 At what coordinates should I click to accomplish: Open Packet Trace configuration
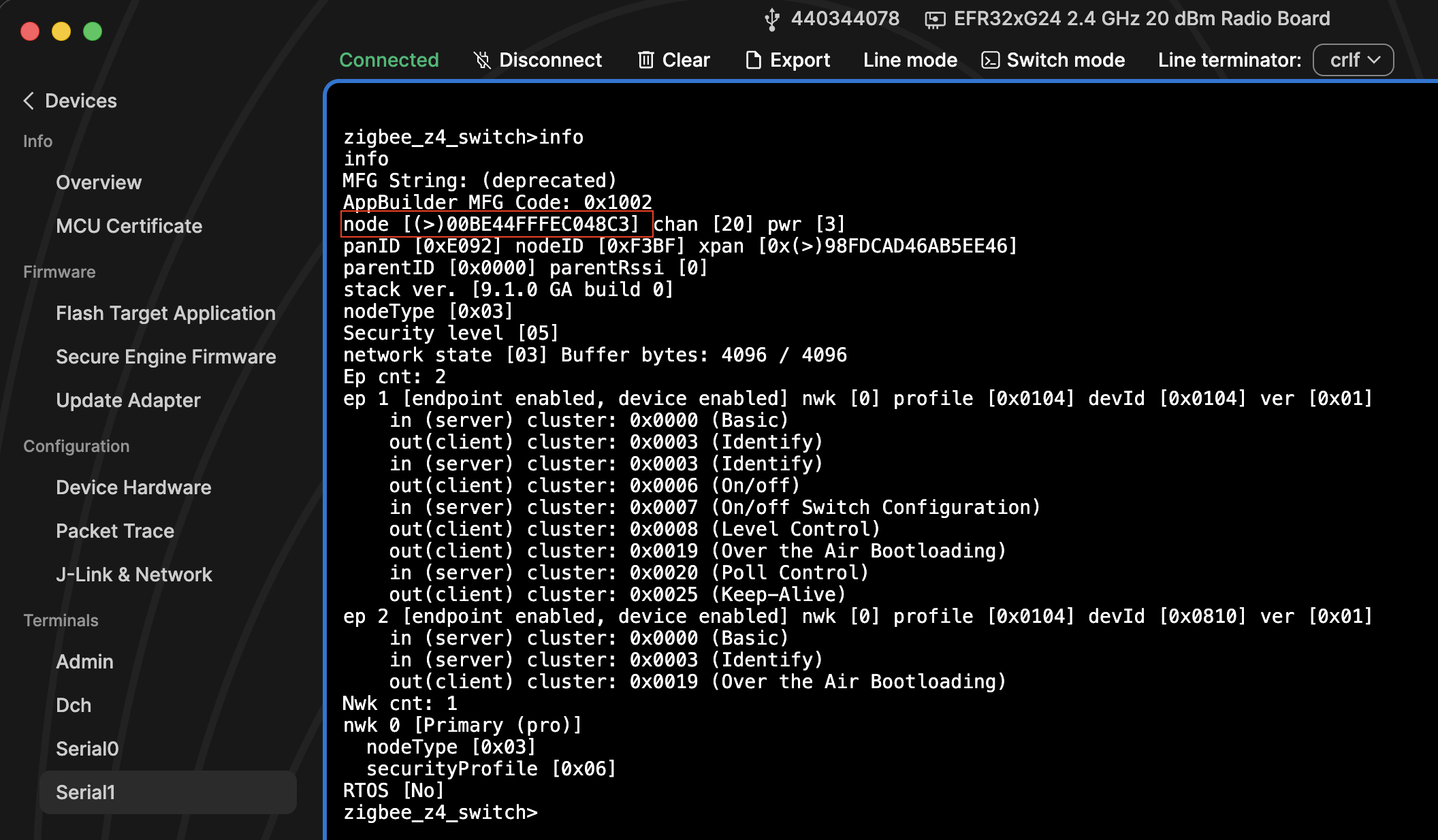115,531
